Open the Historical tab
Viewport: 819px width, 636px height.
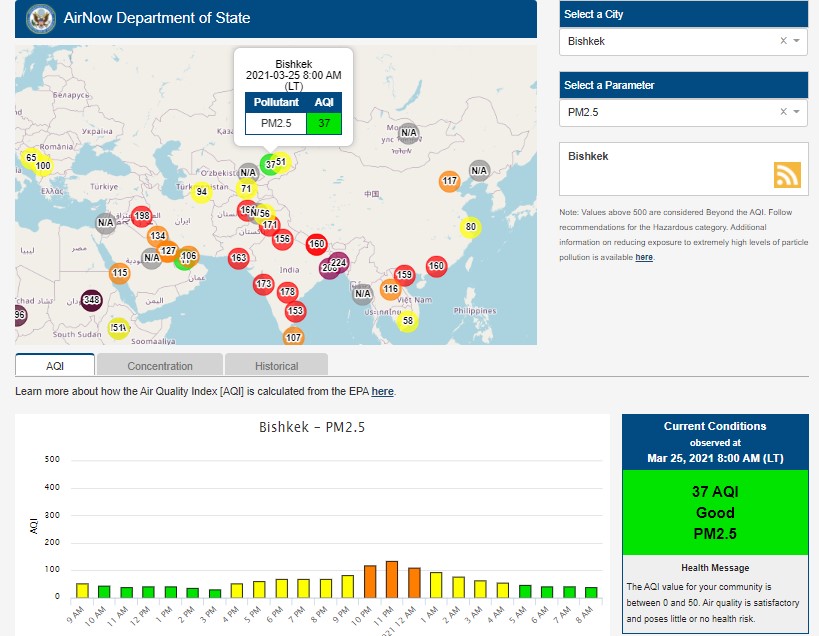276,366
